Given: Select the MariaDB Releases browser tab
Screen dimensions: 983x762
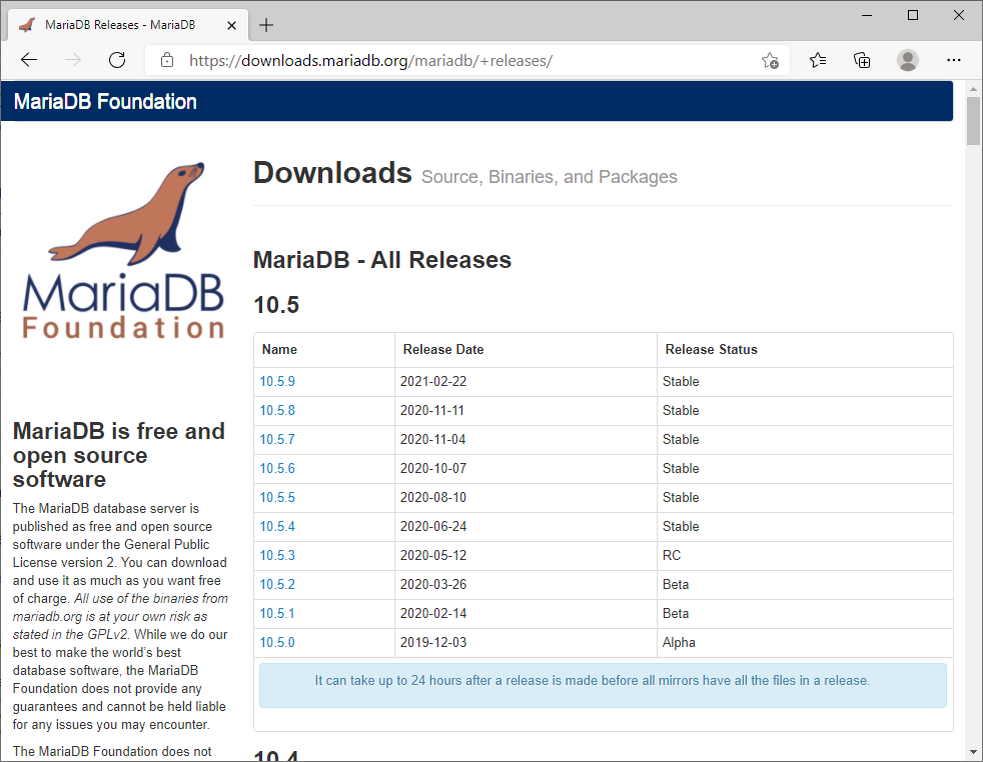Looking at the screenshot, I should 128,25.
